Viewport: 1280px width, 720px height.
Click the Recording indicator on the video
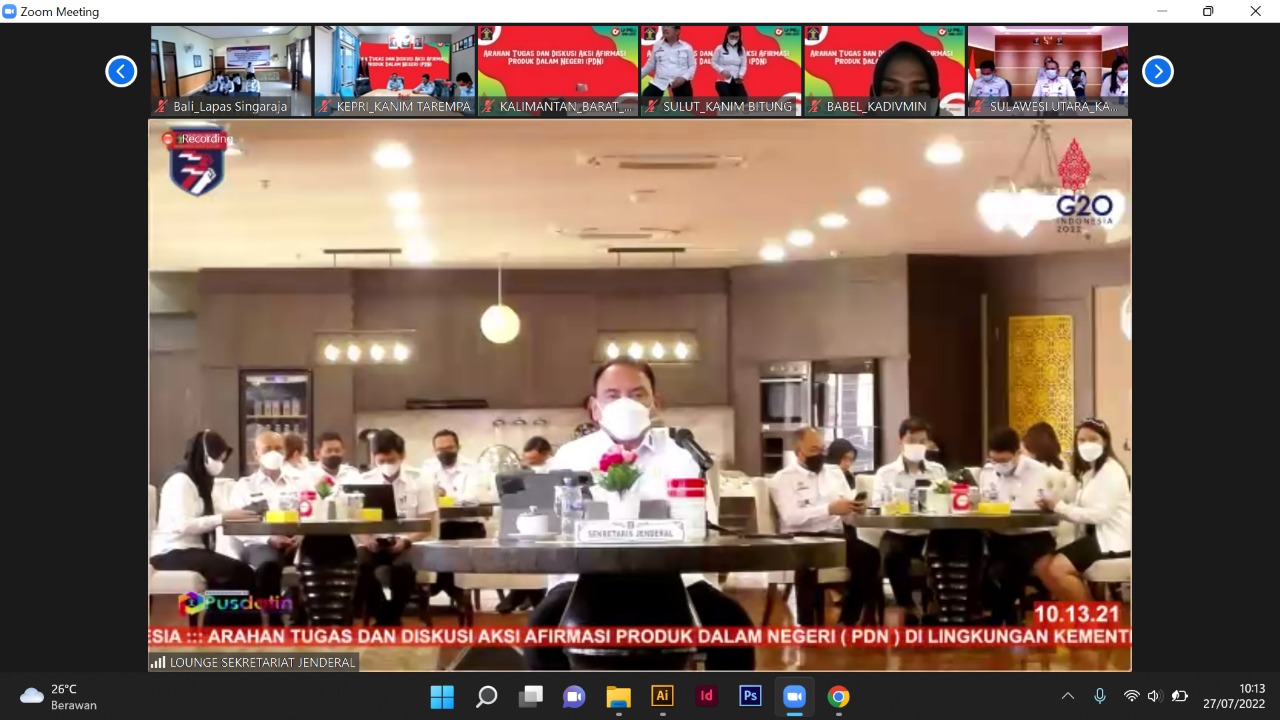pyautogui.click(x=198, y=139)
